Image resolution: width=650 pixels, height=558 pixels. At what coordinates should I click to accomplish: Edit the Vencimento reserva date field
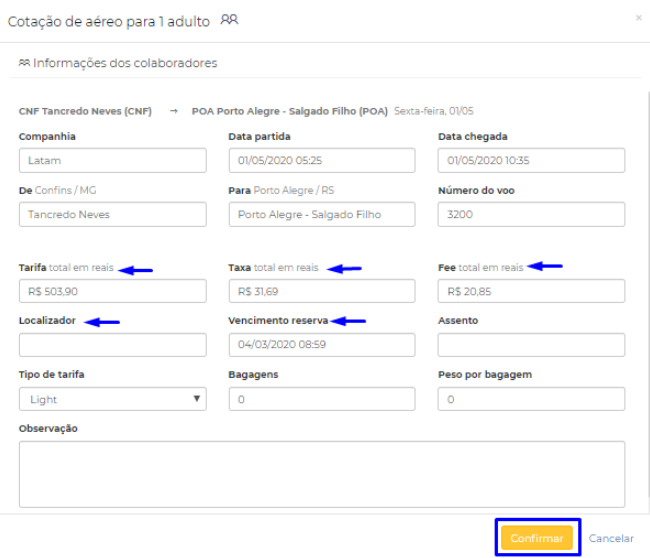pos(322,345)
